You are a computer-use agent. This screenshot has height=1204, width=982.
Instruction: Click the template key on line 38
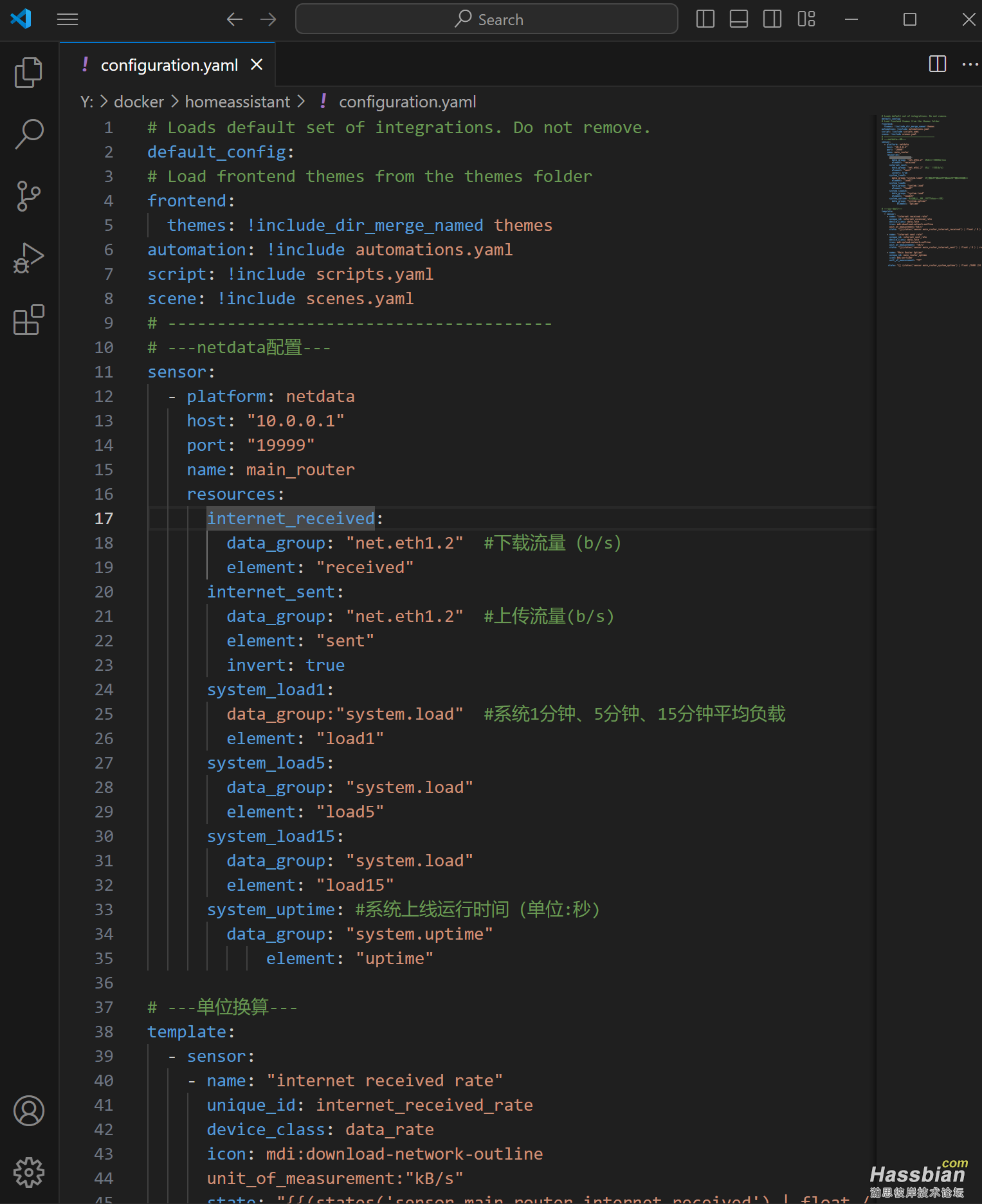[186, 1032]
